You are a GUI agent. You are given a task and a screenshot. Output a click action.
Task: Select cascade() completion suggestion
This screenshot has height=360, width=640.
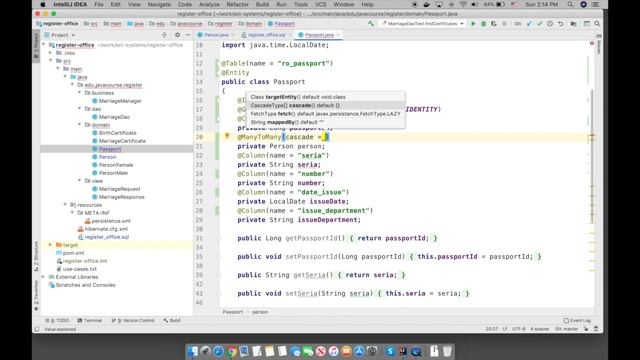coord(326,105)
